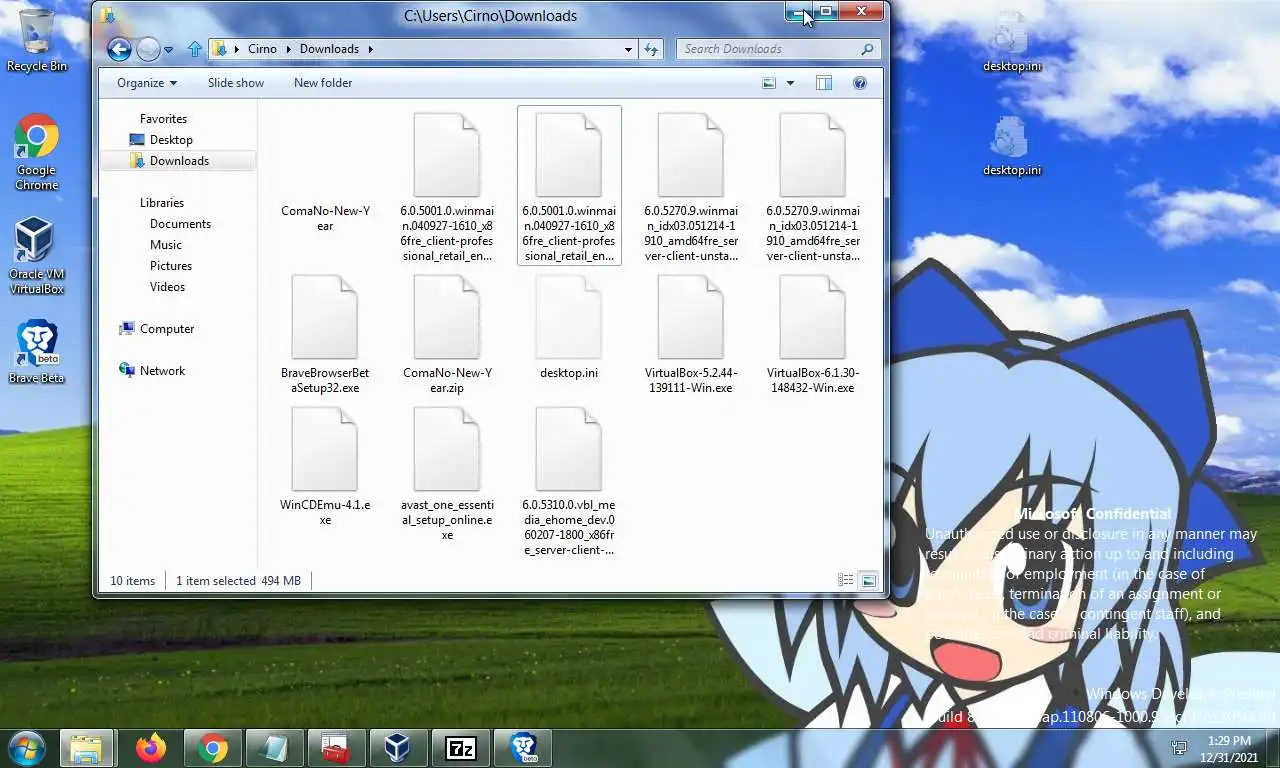Select ComaNo-New-Year.zip file
This screenshot has width=1280, height=768.
[x=447, y=335]
